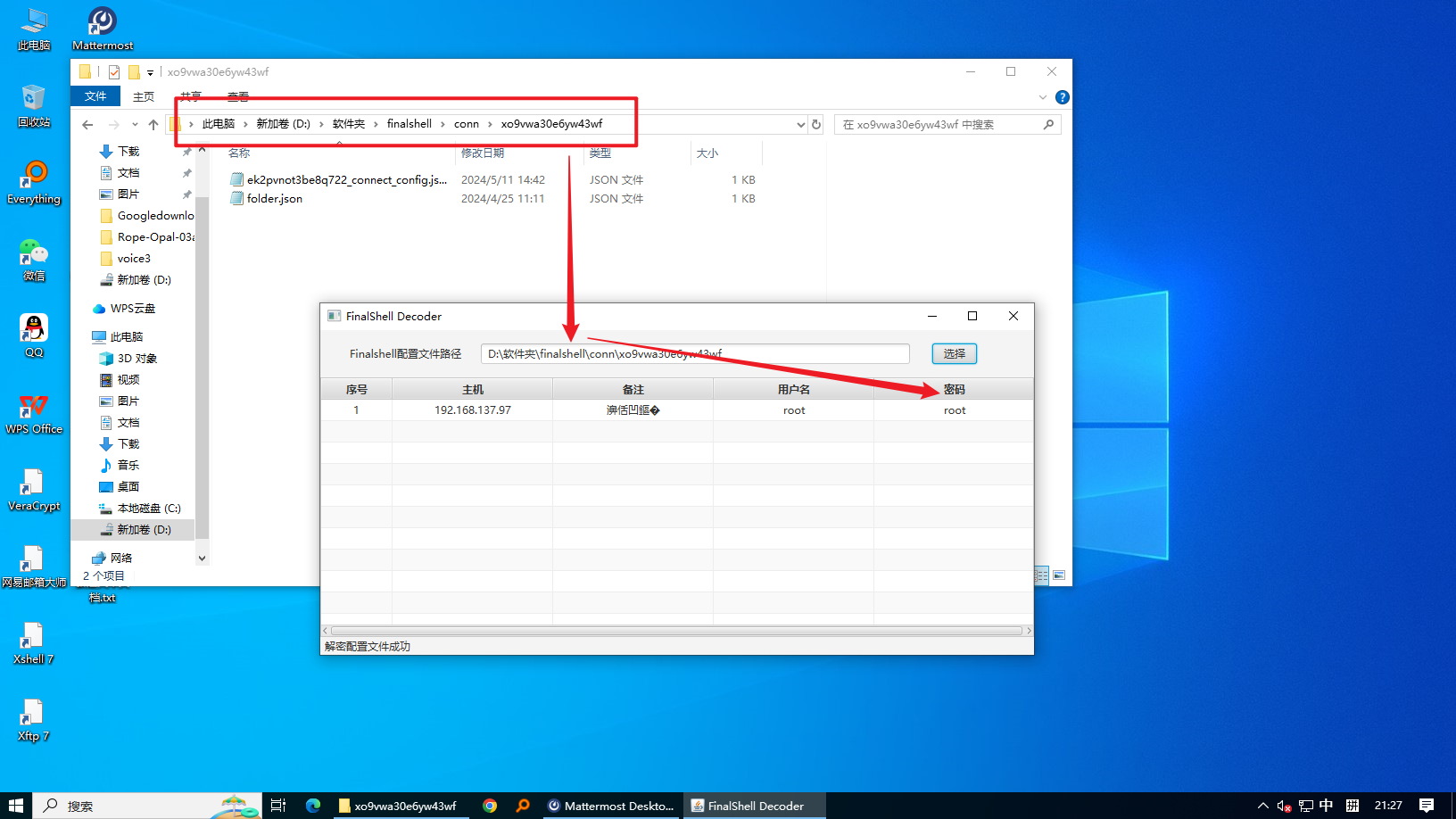Click the taskbar 搜索 search box

[x=147, y=806]
